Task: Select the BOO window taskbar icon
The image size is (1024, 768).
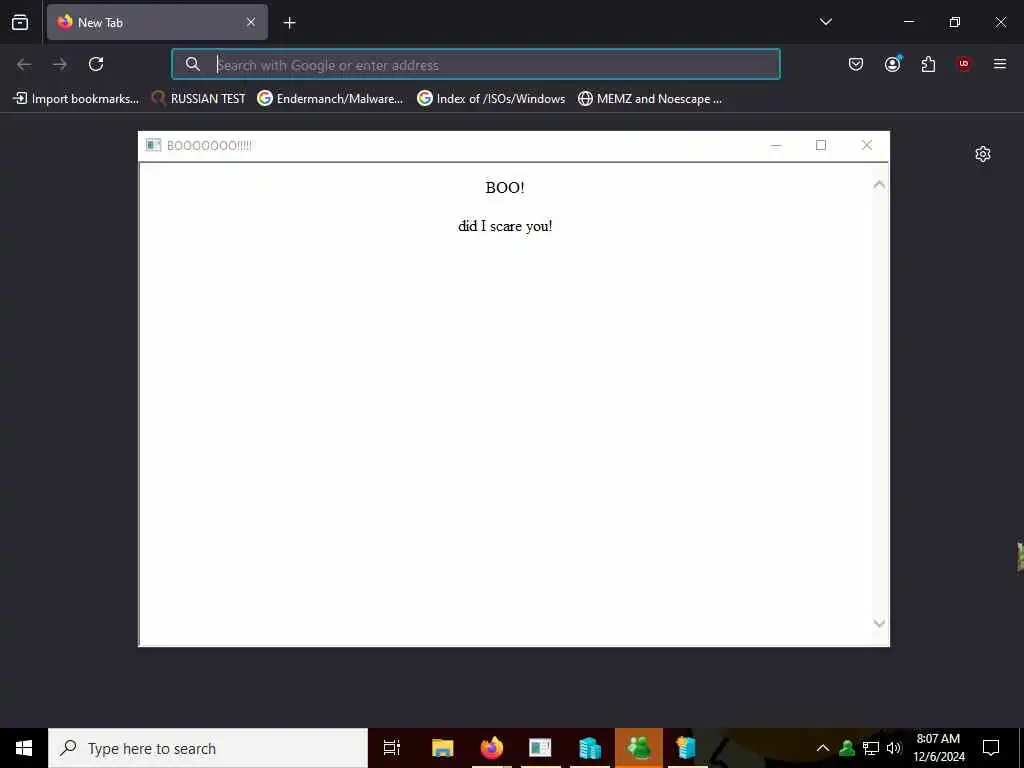Action: [540, 748]
